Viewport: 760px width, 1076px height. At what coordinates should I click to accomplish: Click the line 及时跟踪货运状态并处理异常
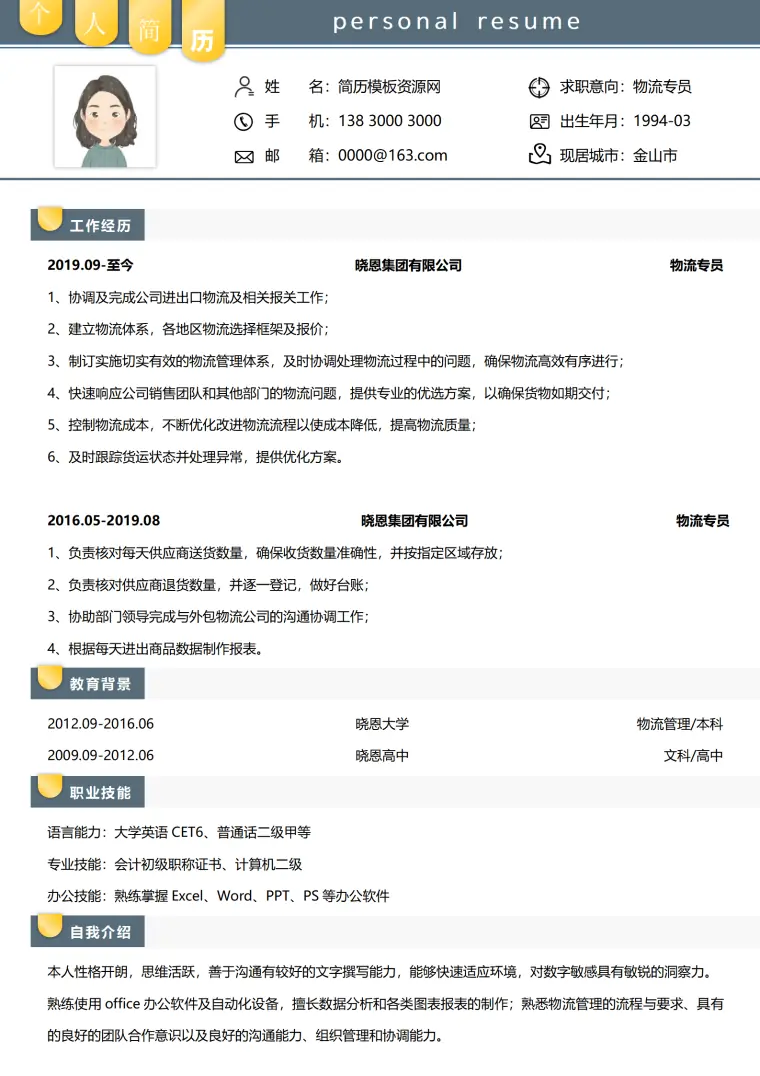coord(196,457)
